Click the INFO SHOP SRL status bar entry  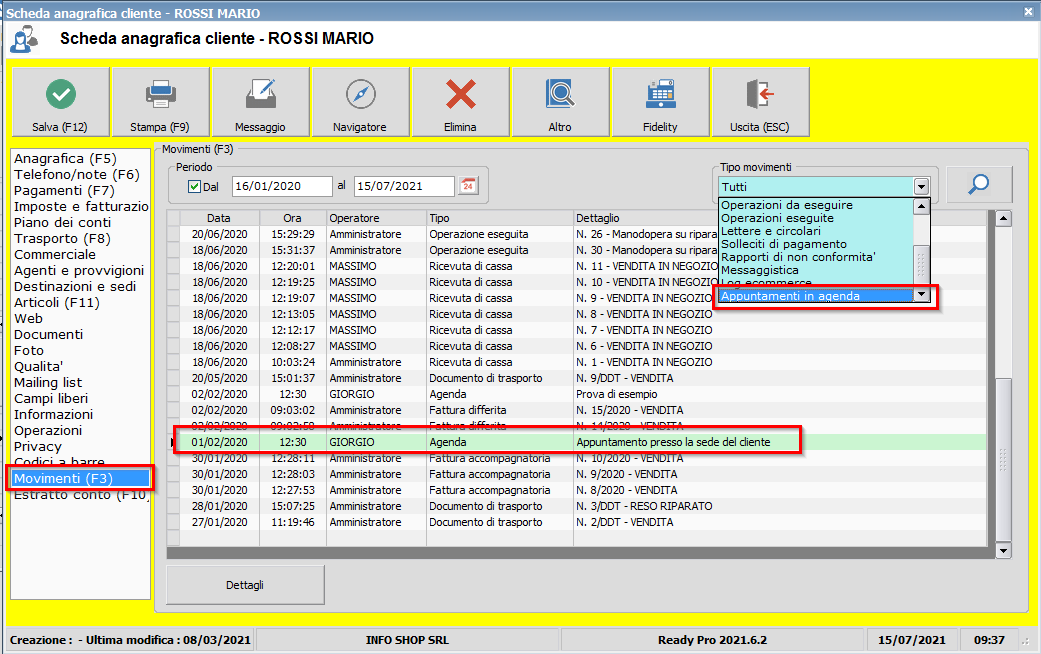tap(407, 640)
